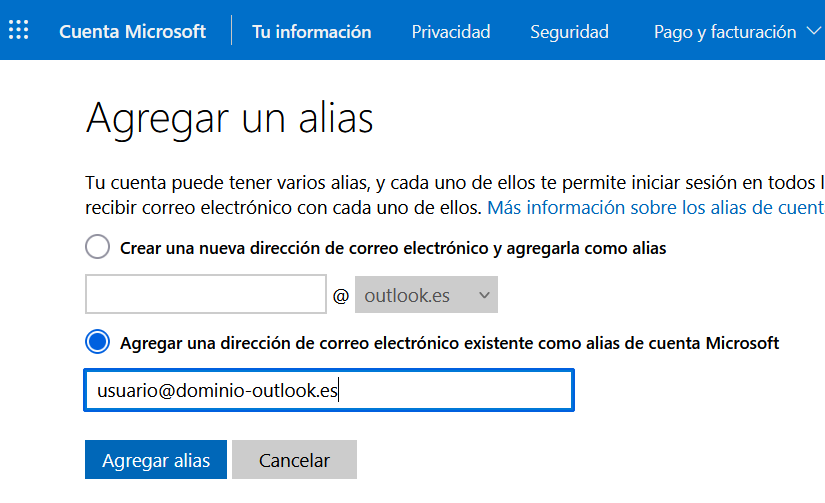Focus the empty new alias name field
The height and width of the screenshot is (503, 825).
[206, 294]
